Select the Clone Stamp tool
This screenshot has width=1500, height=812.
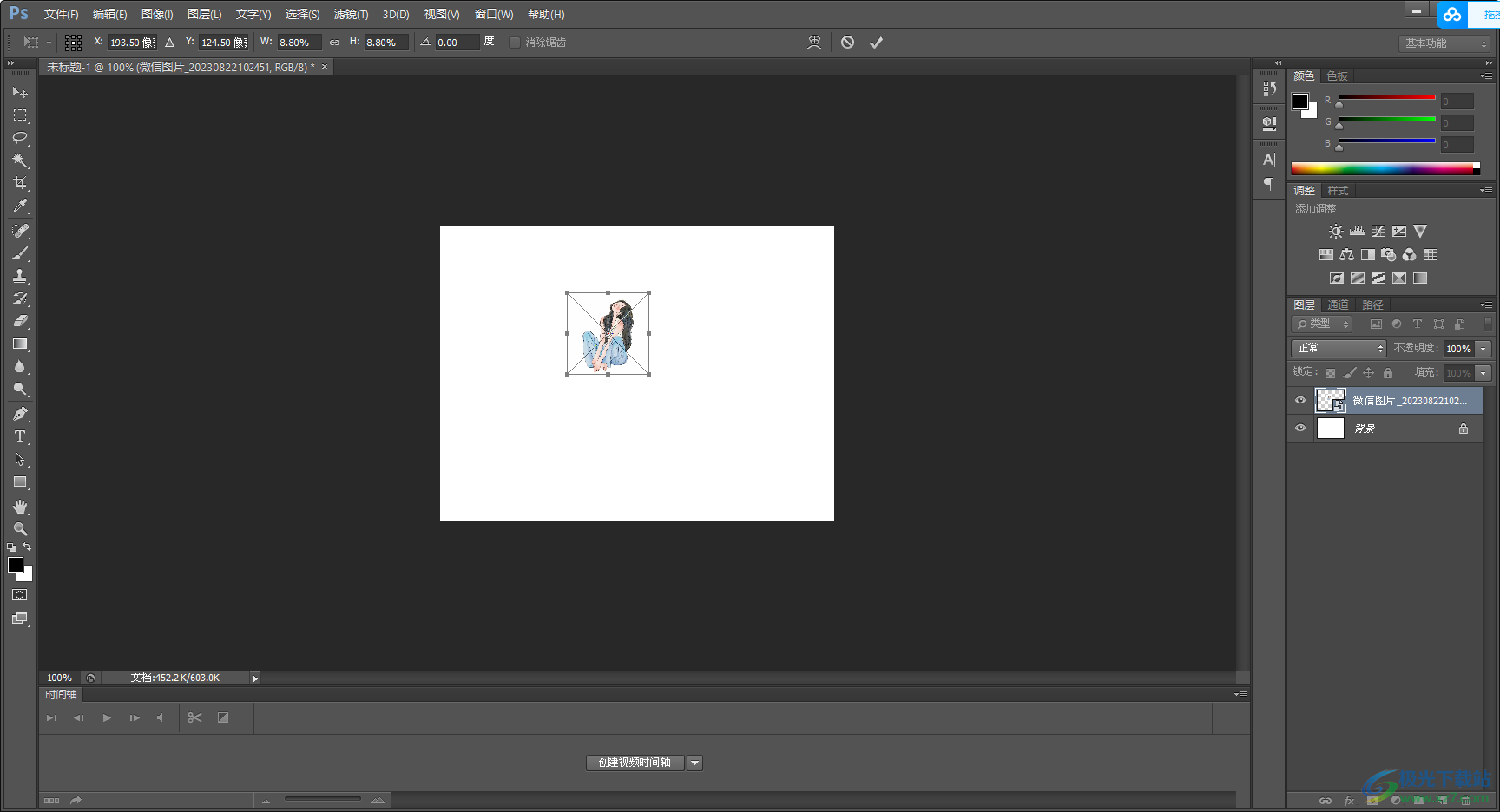click(20, 276)
